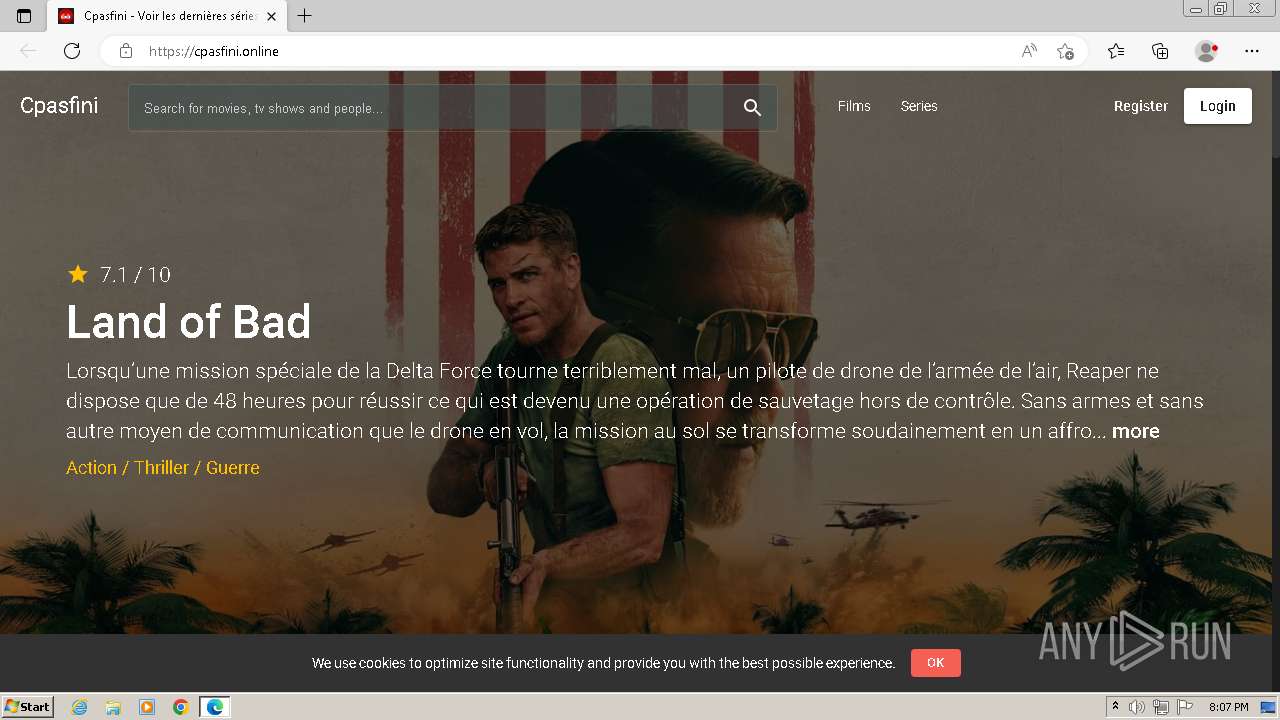Screen dimensions: 1280x720
Task: Select the Cpasfini browser tab
Action: point(167,16)
